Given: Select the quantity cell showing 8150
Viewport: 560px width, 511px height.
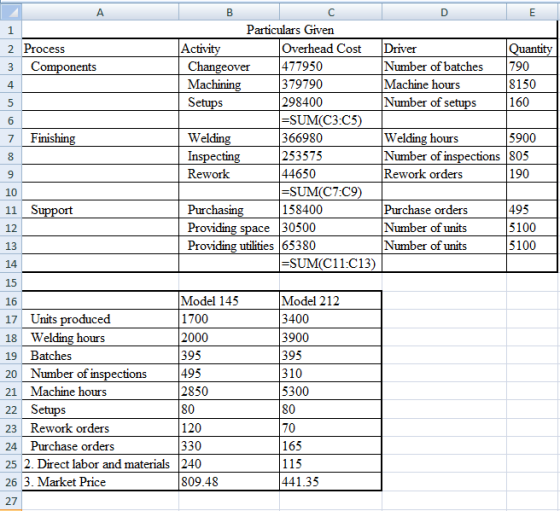Looking at the screenshot, I should [x=532, y=84].
